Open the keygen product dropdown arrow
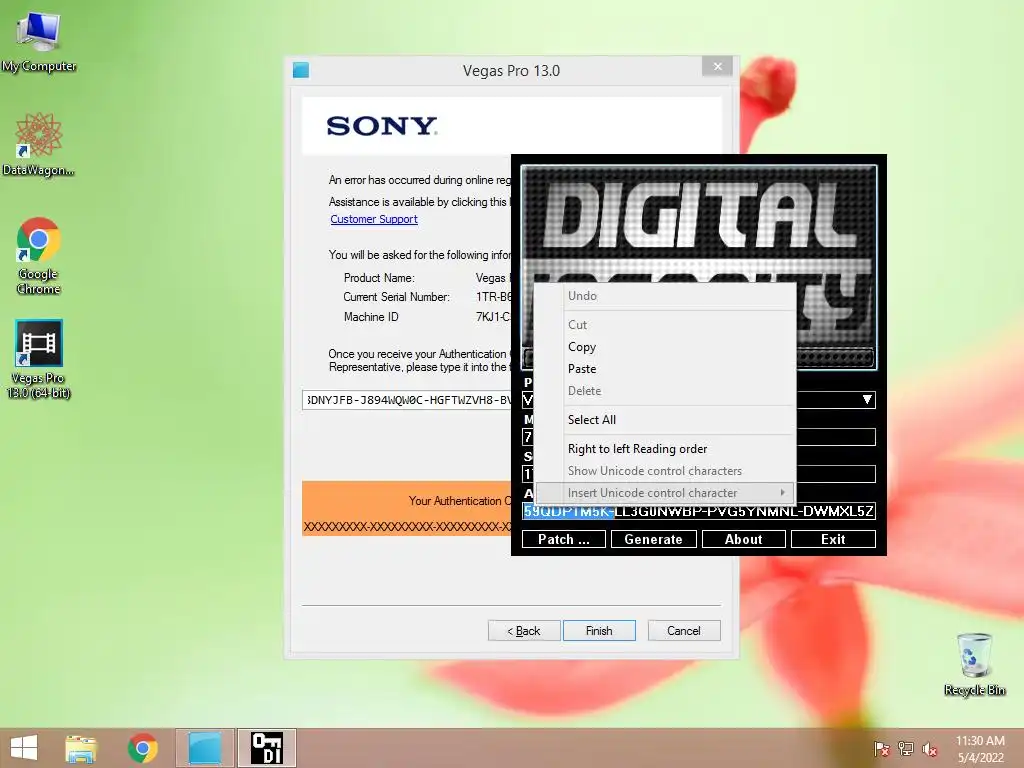This screenshot has height=768, width=1024. pyautogui.click(x=867, y=400)
